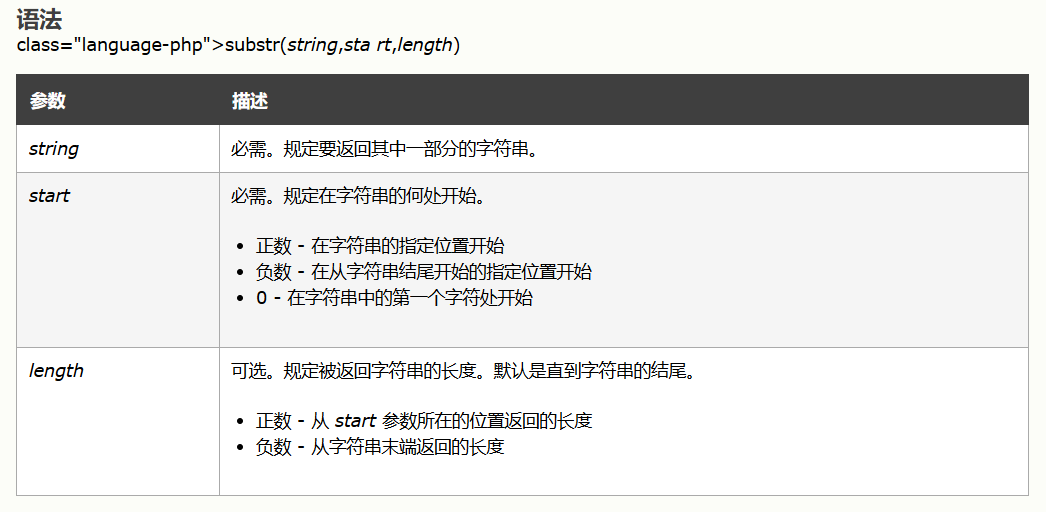Click bullet 负数 - 从字符串末端返回的长度
The width and height of the screenshot is (1046, 512).
coord(380,447)
